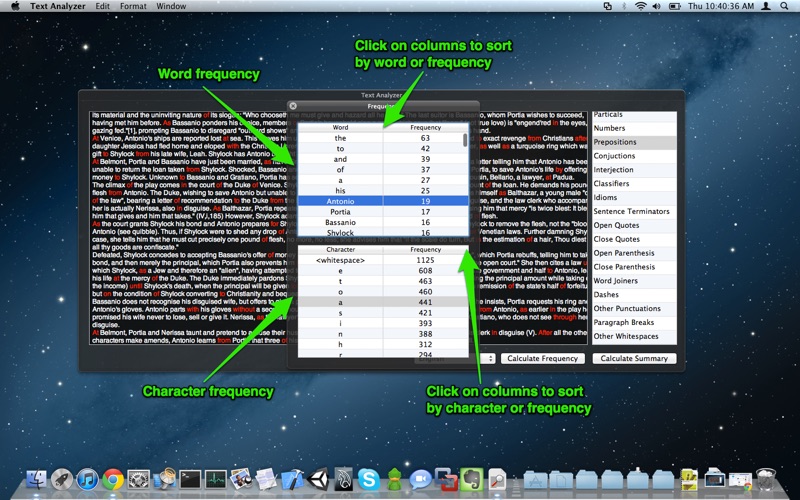Select the word row 'and'
The height and width of the screenshot is (500, 800).
click(x=383, y=159)
